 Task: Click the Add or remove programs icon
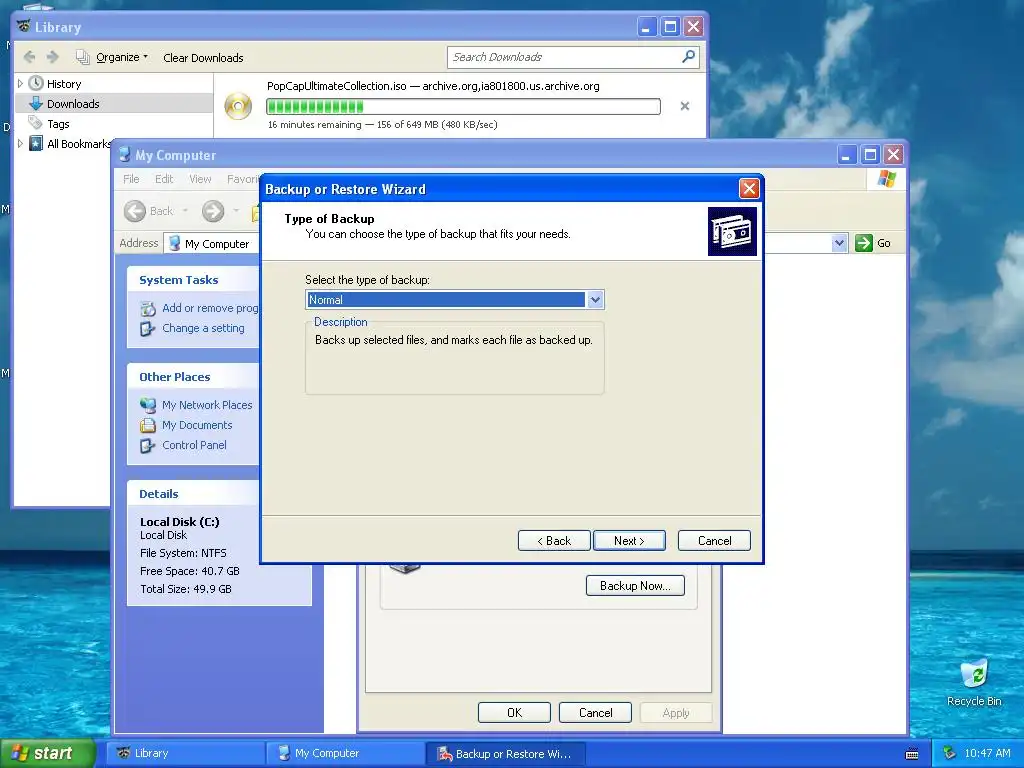148,308
